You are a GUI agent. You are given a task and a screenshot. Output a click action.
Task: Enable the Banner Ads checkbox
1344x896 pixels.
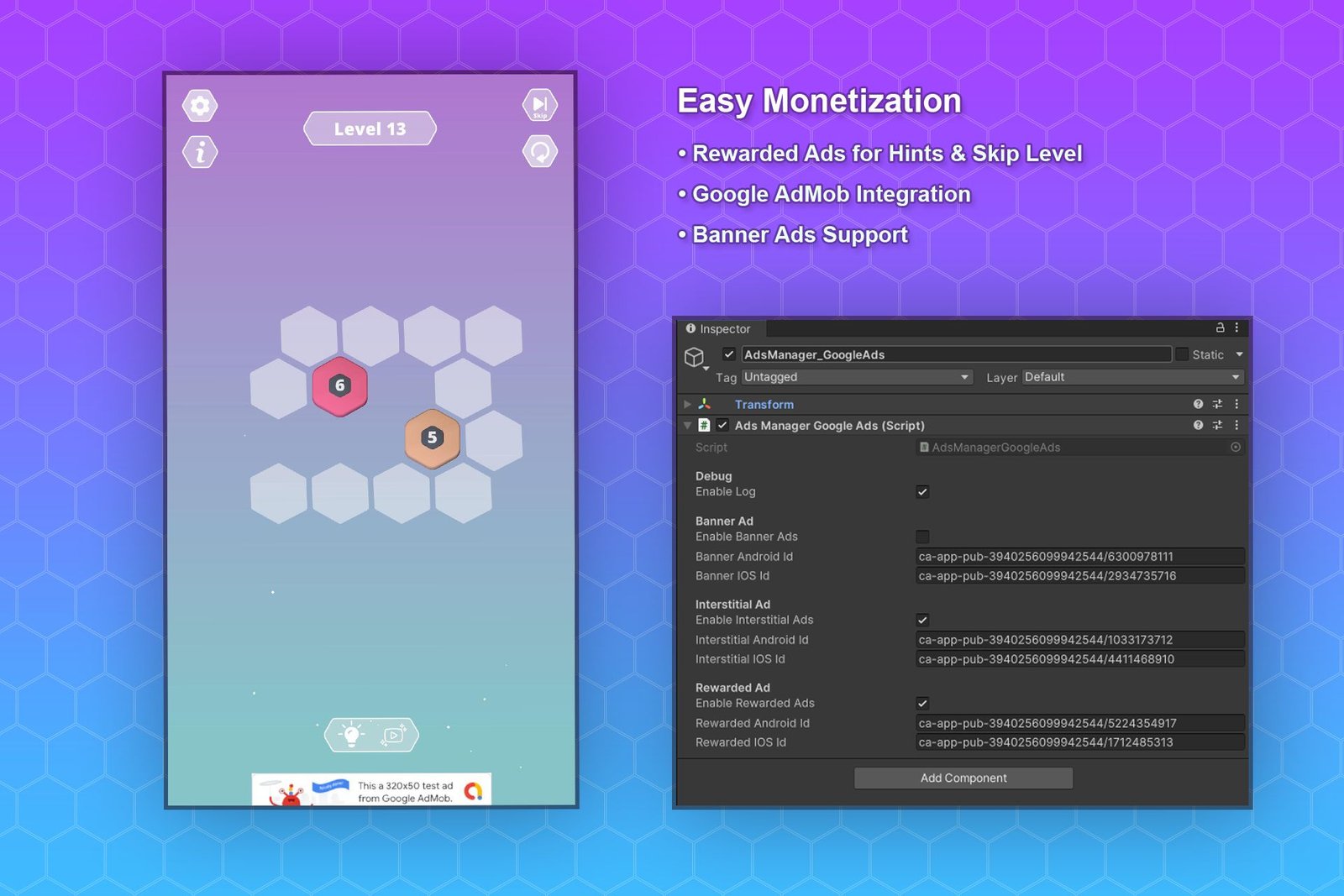tap(922, 536)
